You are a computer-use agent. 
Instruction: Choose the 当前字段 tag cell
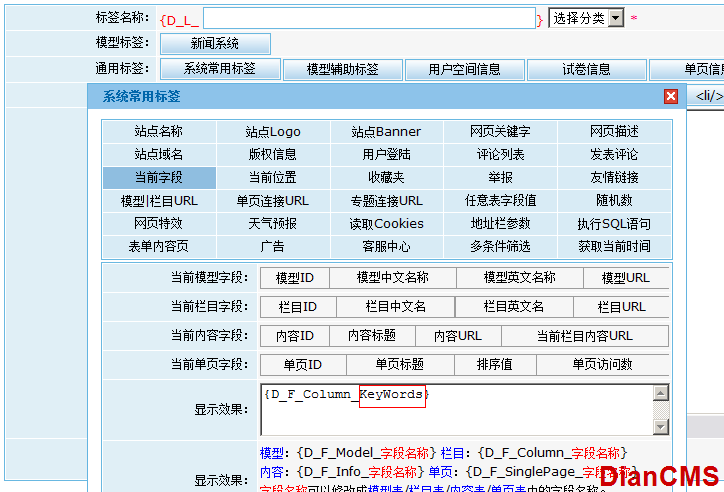pyautogui.click(x=159, y=178)
